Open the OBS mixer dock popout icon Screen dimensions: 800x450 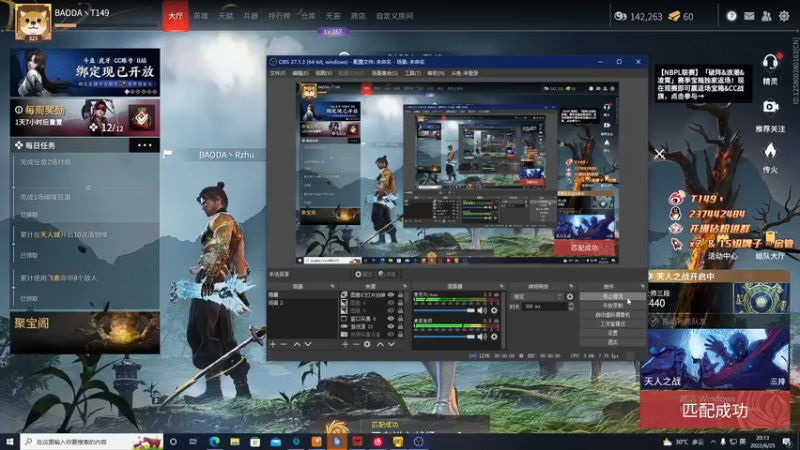501,286
